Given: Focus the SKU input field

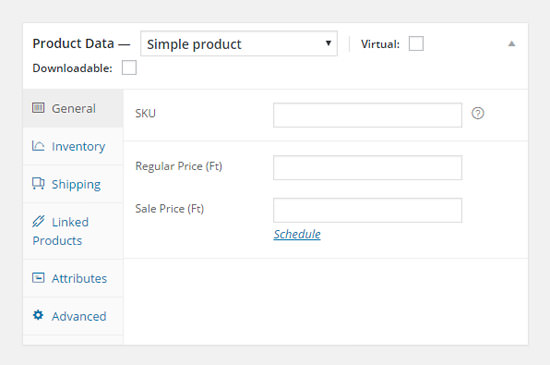Looking at the screenshot, I should [368, 115].
